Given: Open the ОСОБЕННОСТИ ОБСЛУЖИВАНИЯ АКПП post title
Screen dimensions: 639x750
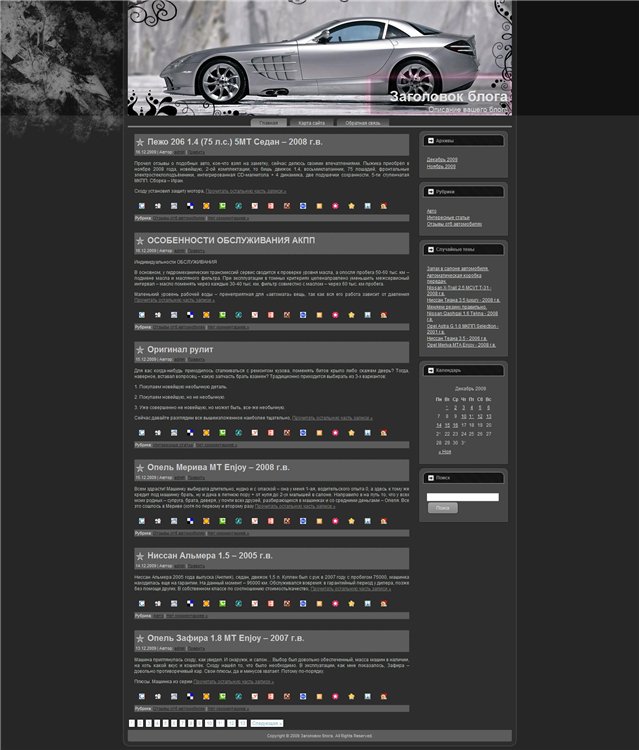Looking at the screenshot, I should coord(223,241).
